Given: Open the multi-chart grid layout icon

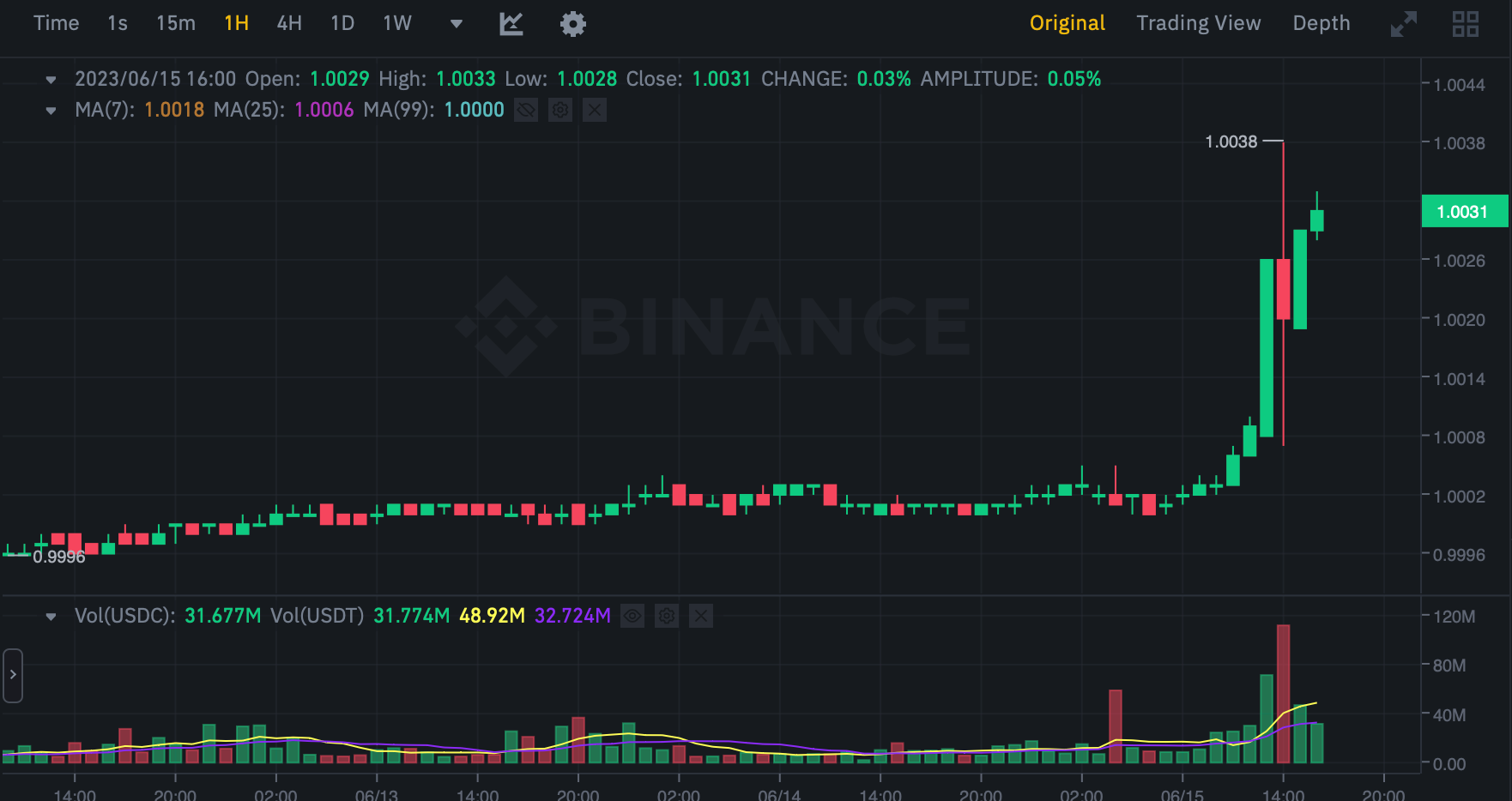Looking at the screenshot, I should [x=1465, y=24].
